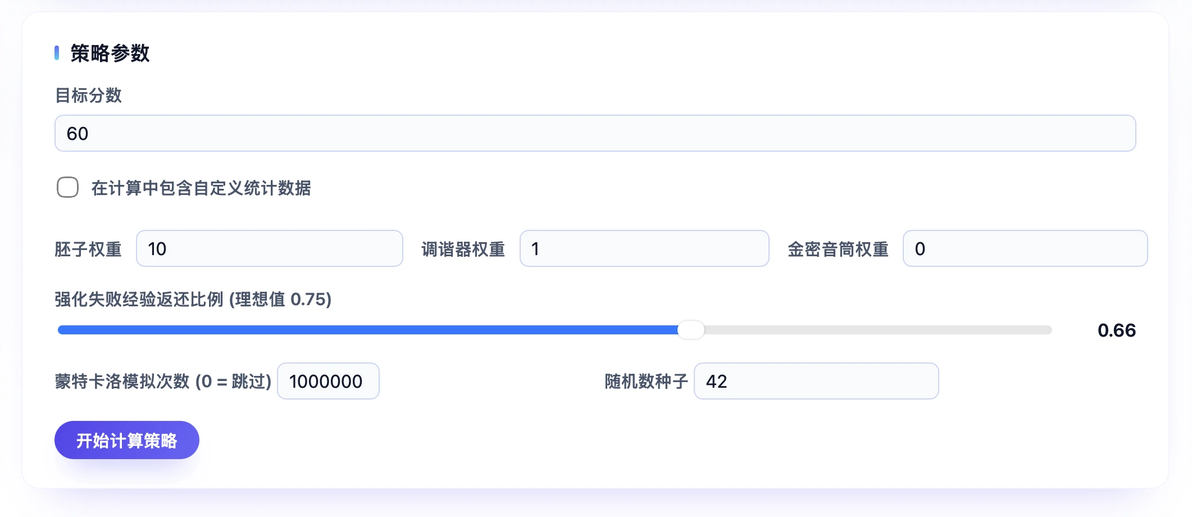This screenshot has width=1192, height=517.
Task: Click the 目标分数 input showing 60
Action: [595, 134]
